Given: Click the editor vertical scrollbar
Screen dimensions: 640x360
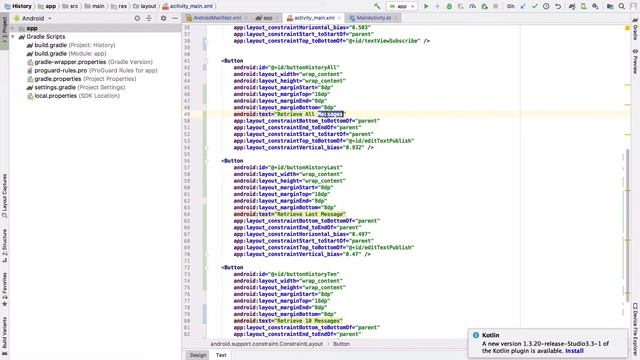Looking at the screenshot, I should point(628,224).
